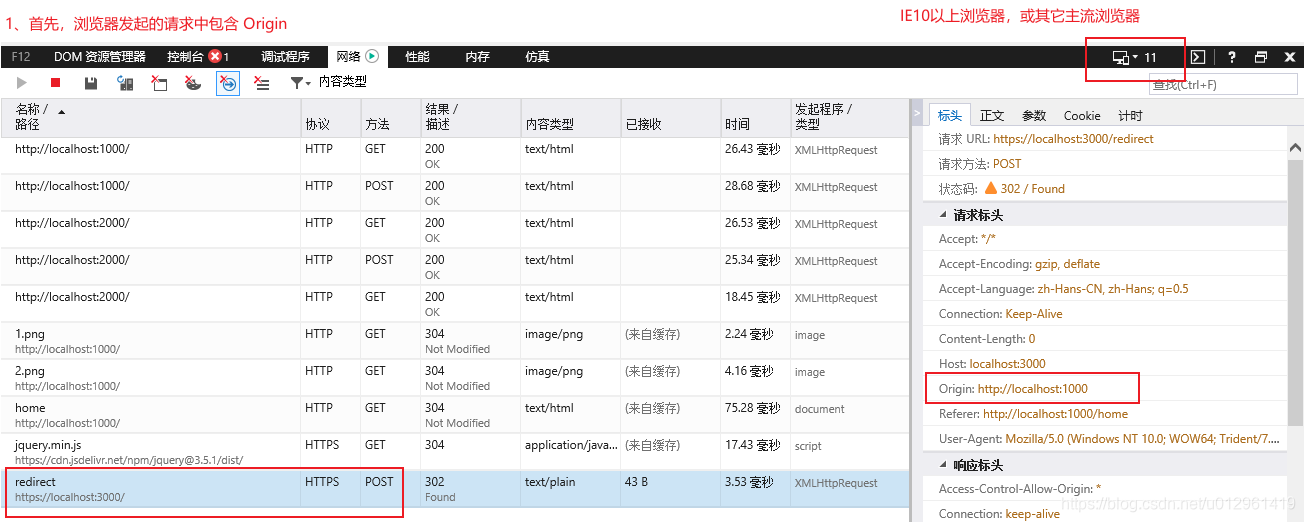
Task: Click the Host localhost:3000 header value
Action: (x=1007, y=364)
